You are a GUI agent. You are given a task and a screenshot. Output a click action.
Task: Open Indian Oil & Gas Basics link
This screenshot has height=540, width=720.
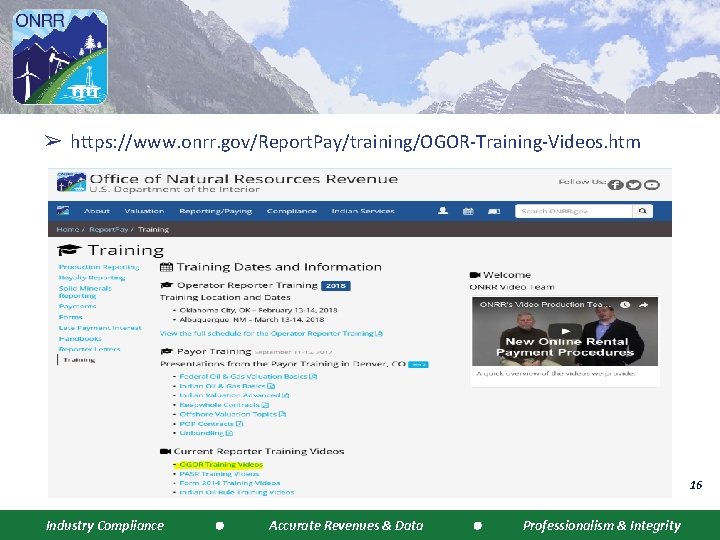(x=227, y=386)
